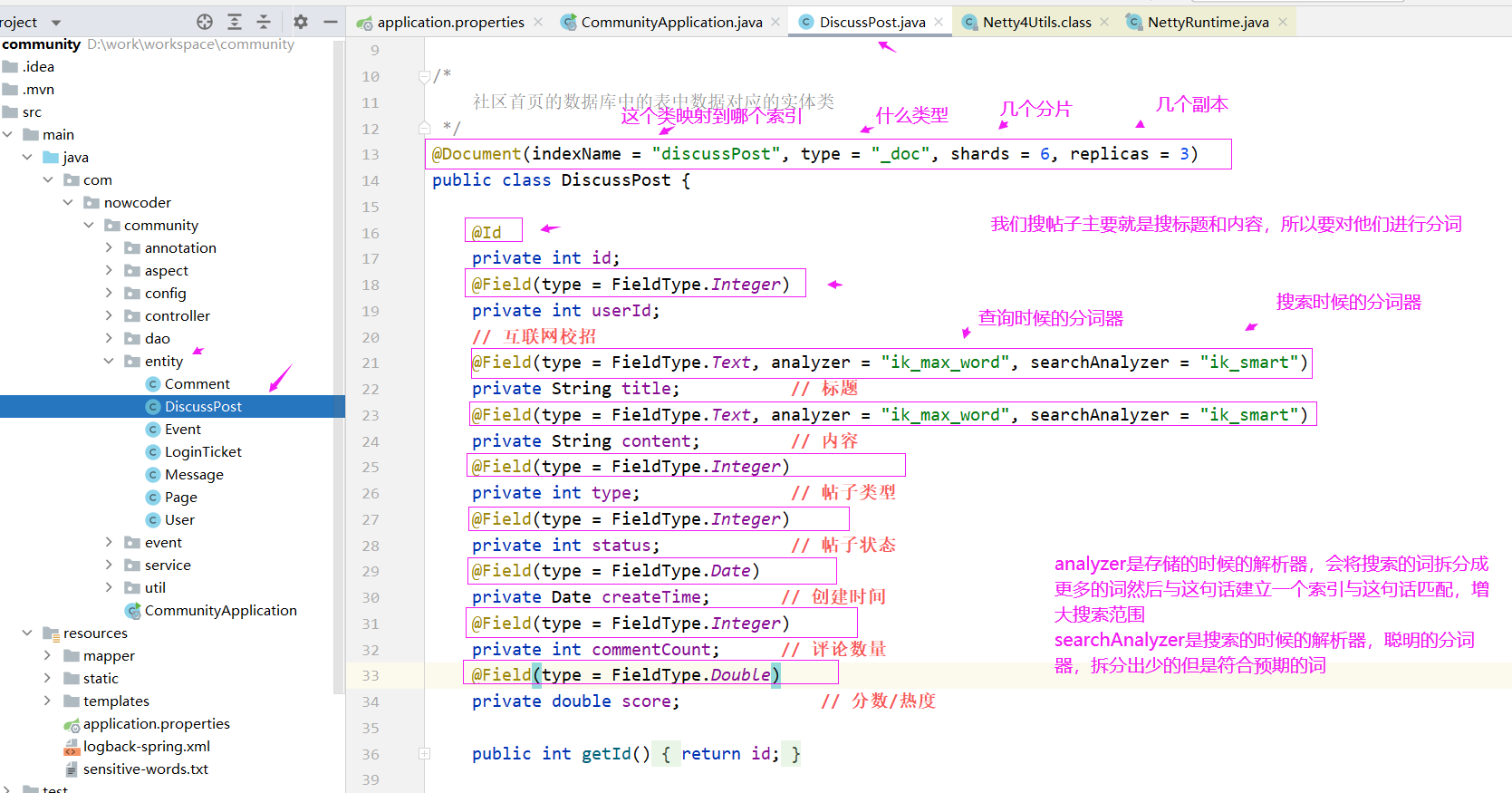
Task: Expand the util package
Action: coord(109,587)
